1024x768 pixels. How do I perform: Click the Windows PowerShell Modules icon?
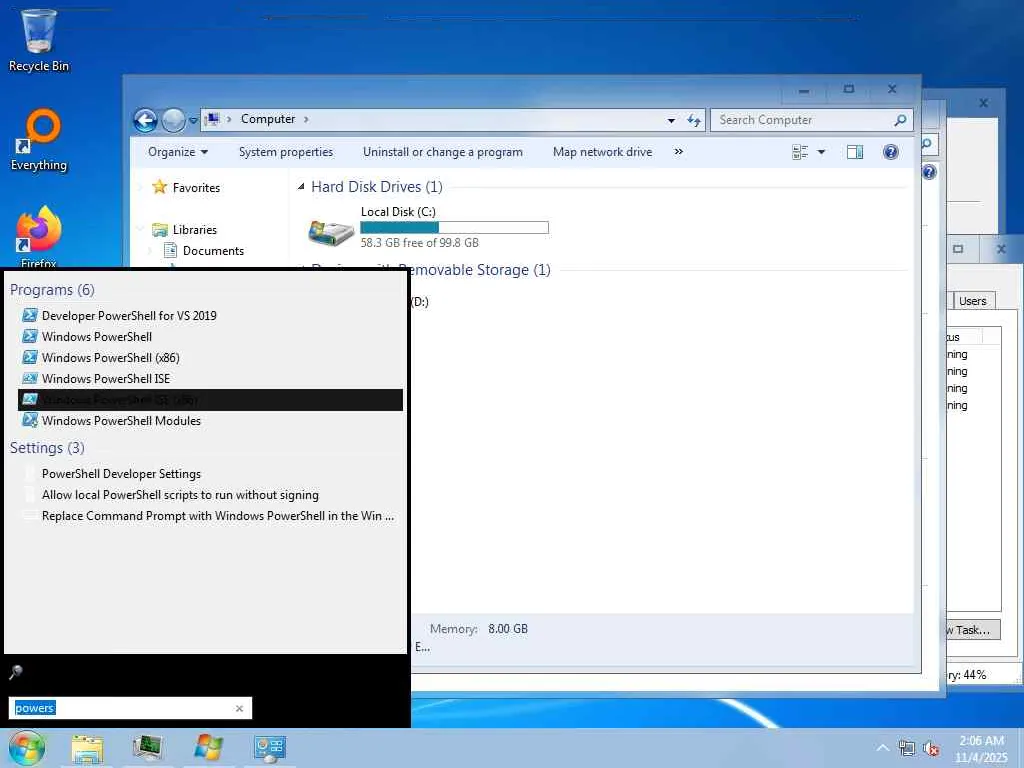[29, 421]
